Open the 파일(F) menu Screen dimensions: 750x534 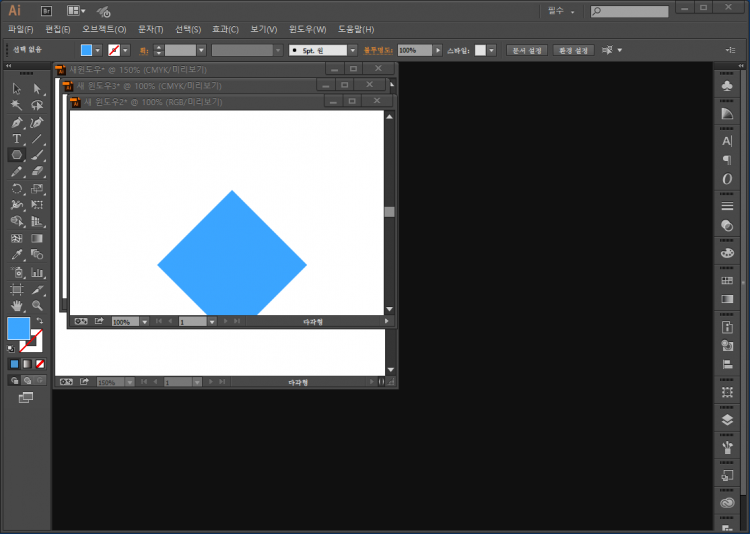[20, 29]
